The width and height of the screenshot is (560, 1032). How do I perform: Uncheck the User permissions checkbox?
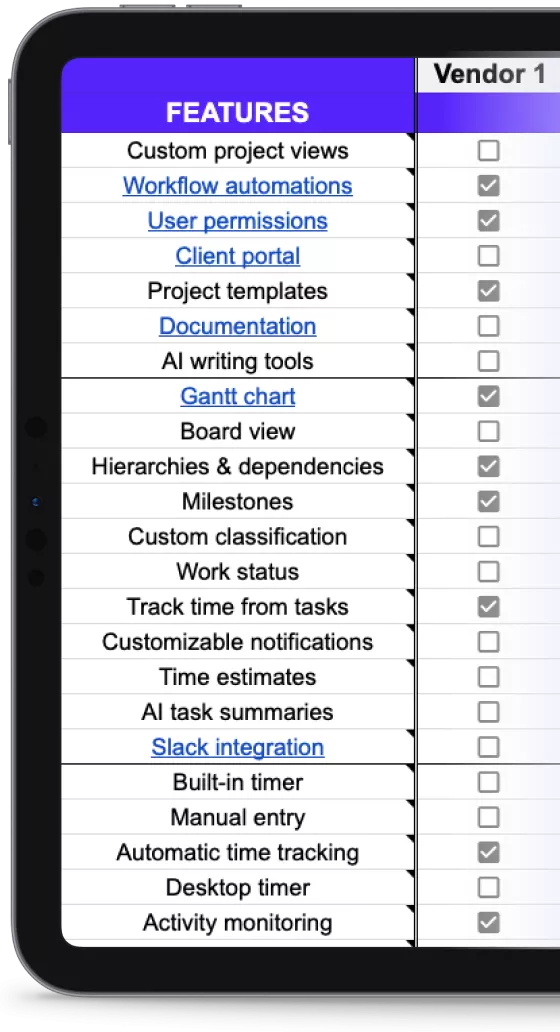(488, 220)
